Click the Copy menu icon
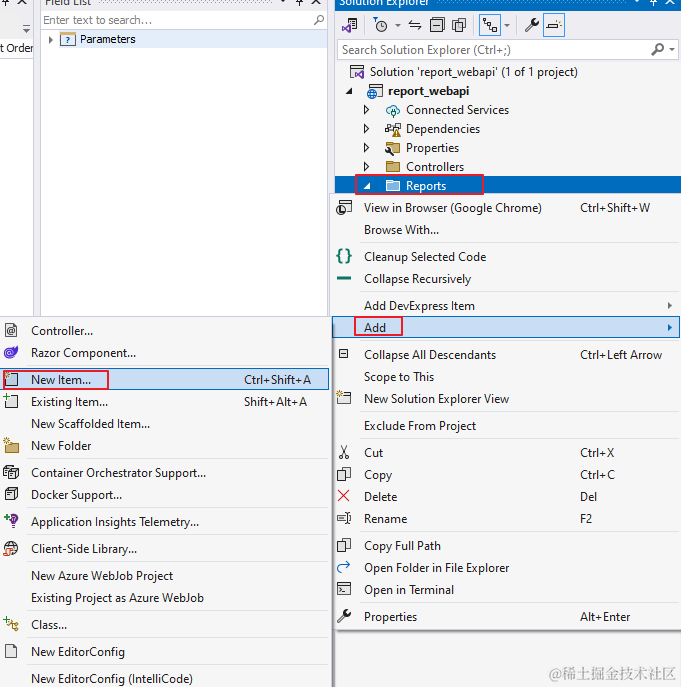The width and height of the screenshot is (681, 687). (344, 474)
